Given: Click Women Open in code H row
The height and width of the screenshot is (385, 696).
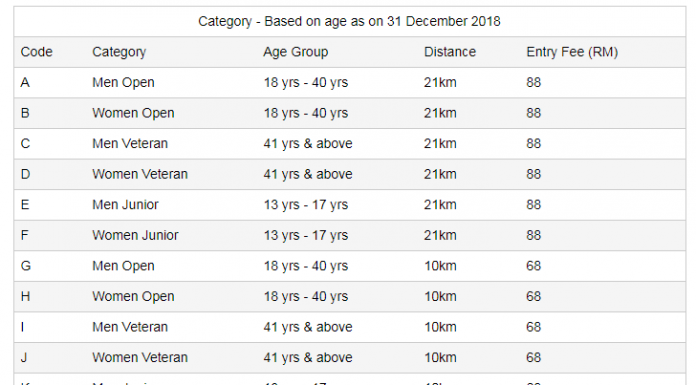Looking at the screenshot, I should click(133, 297).
